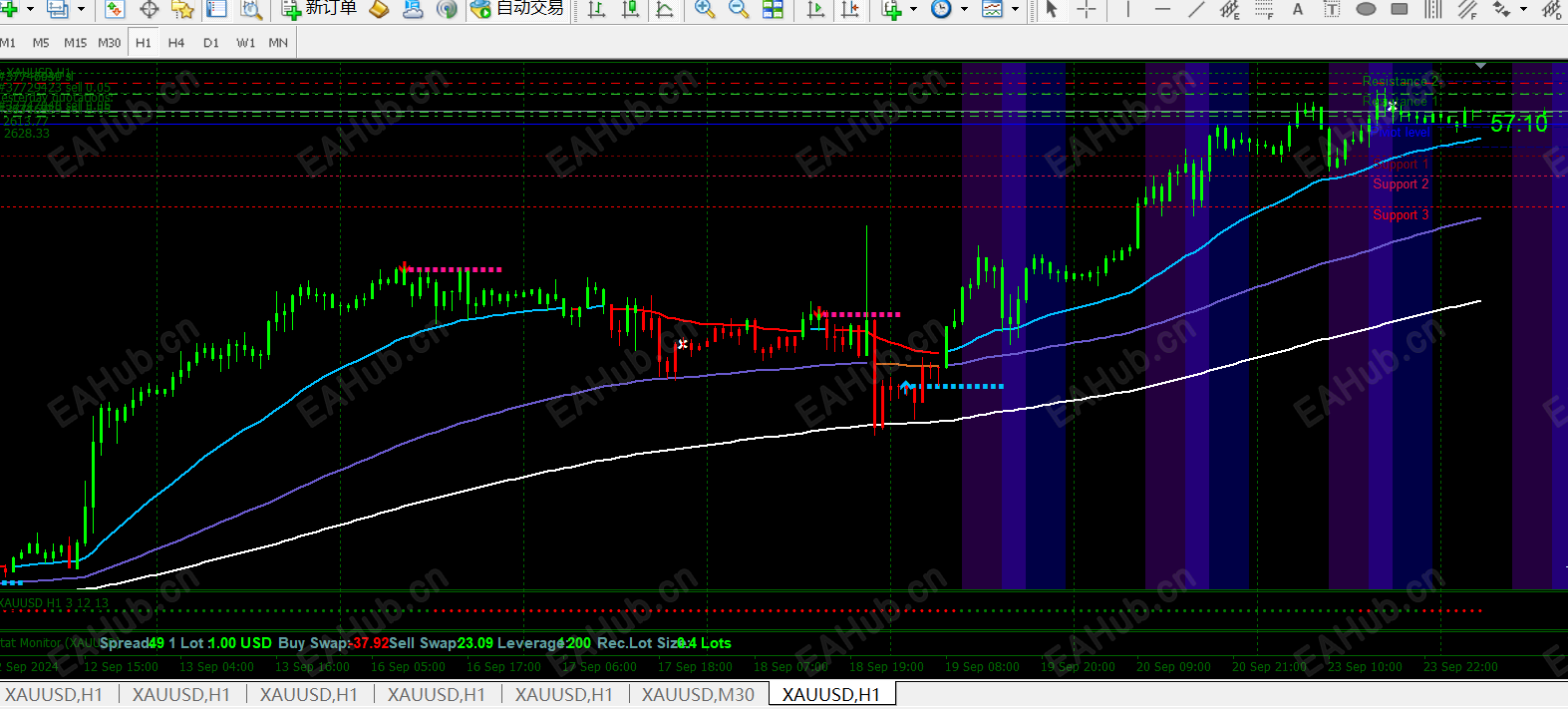Viewport: 1568px width, 709px height.
Task: Open the XAUUSD,M30 chart tab
Action: point(698,695)
